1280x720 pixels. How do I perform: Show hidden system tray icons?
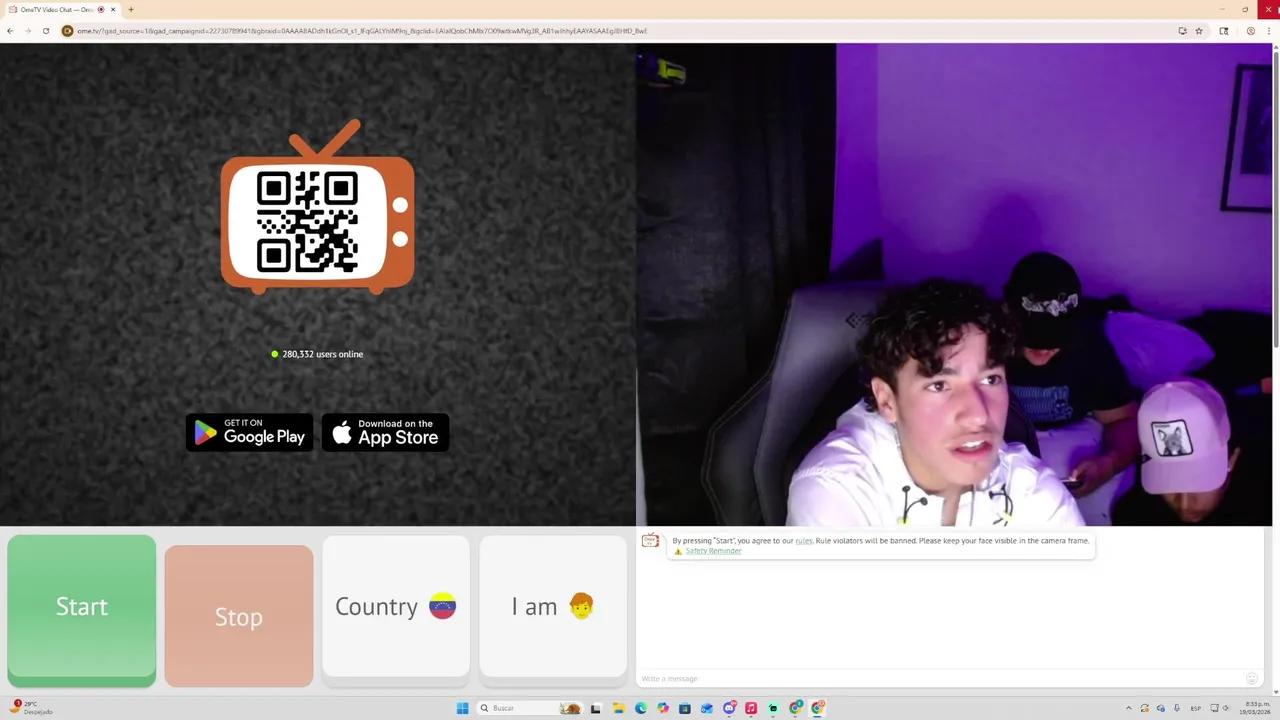click(1129, 708)
